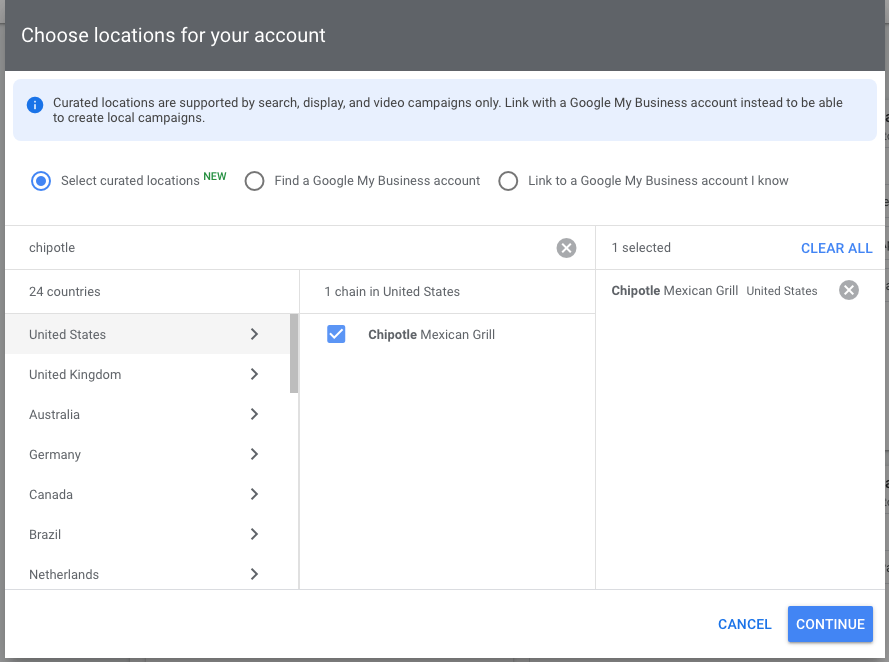Click '24 countries' header text
This screenshot has width=889, height=662.
click(65, 291)
